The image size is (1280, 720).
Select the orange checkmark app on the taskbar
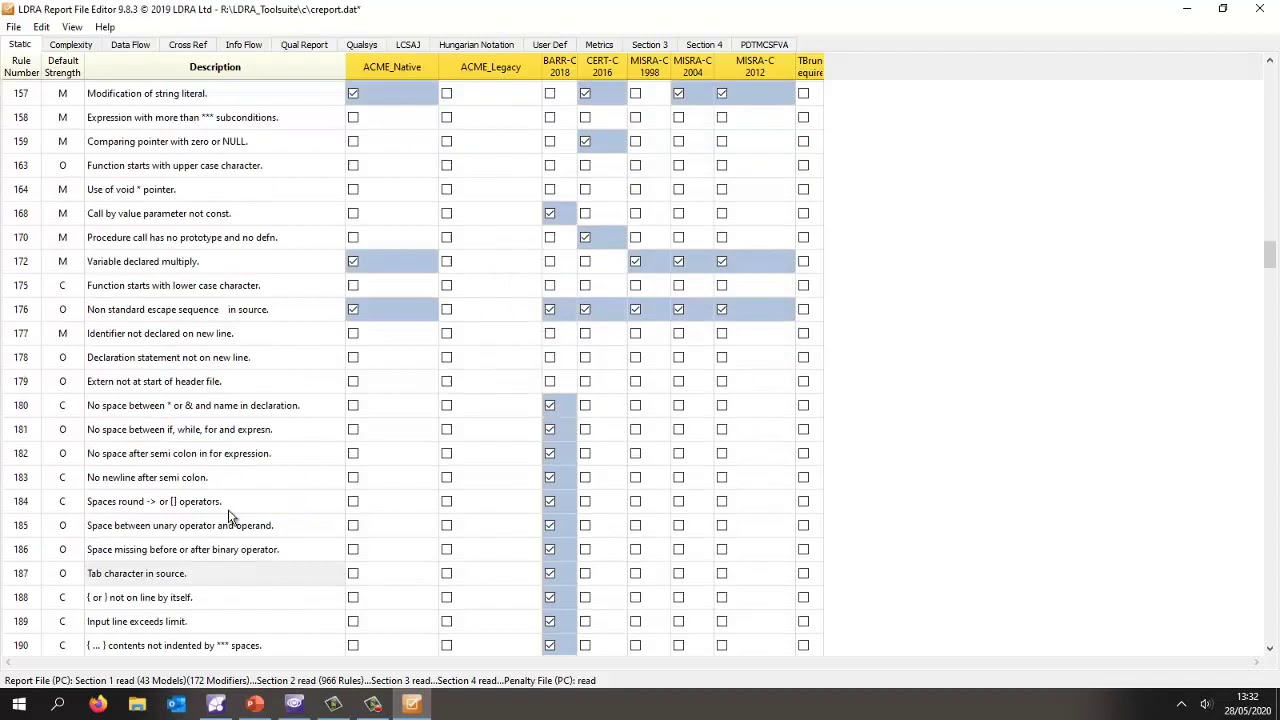[x=412, y=704]
